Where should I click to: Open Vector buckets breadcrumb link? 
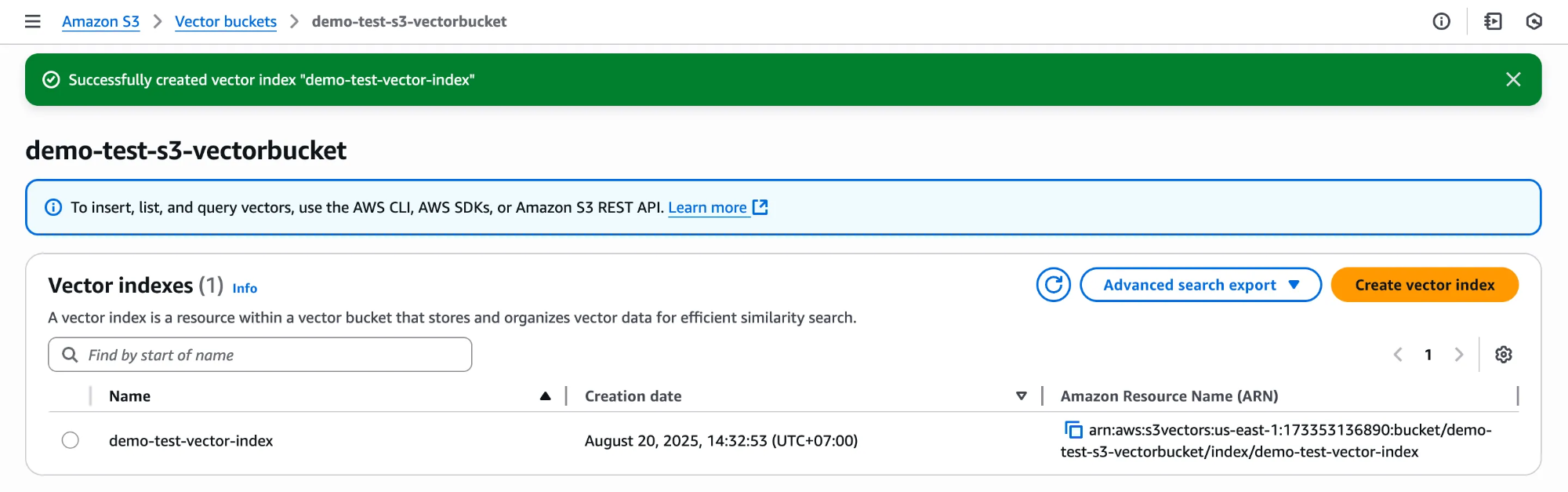click(226, 21)
